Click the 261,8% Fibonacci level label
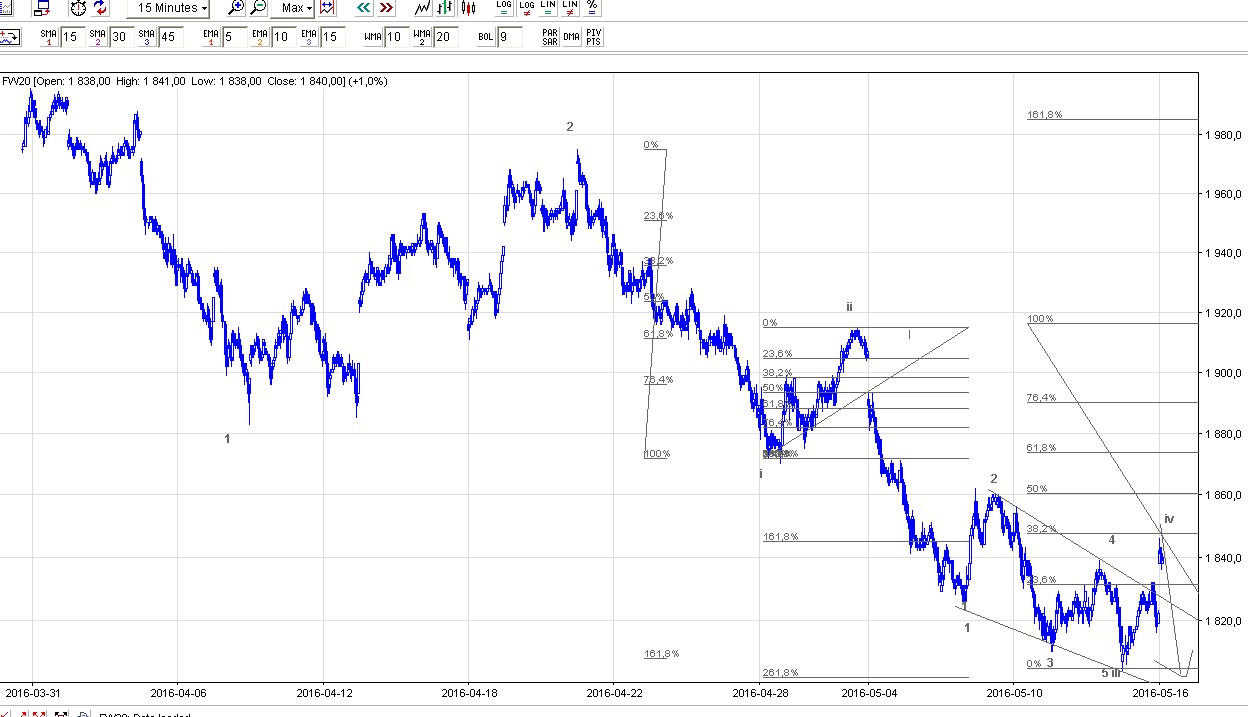The image size is (1248, 717). pyautogui.click(x=780, y=672)
